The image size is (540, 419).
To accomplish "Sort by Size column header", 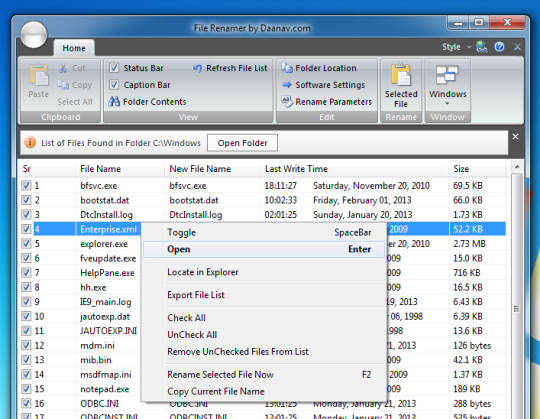I will point(477,169).
